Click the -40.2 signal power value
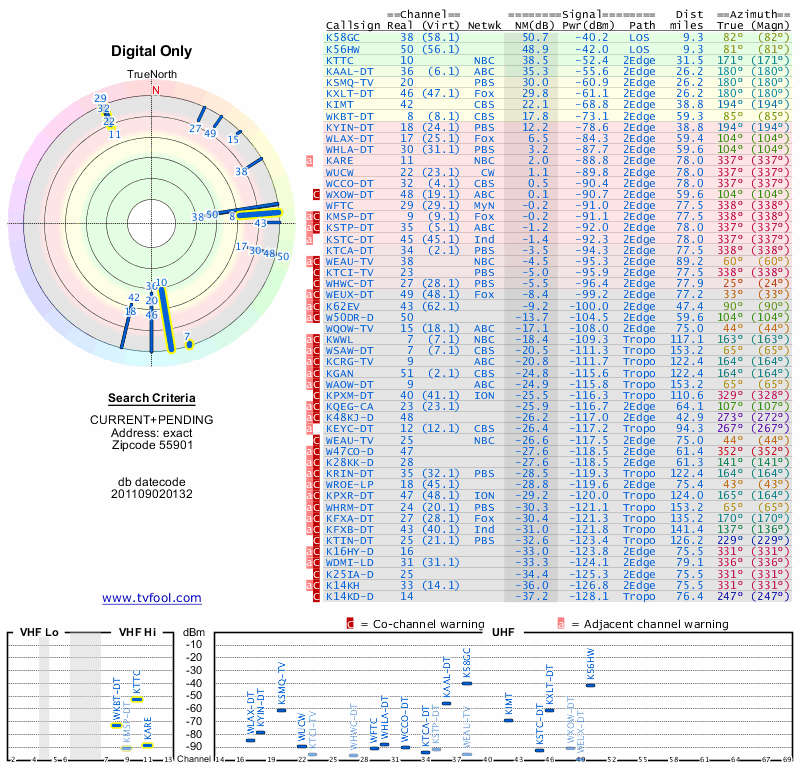Screen dimensions: 800x768 pyautogui.click(x=592, y=38)
